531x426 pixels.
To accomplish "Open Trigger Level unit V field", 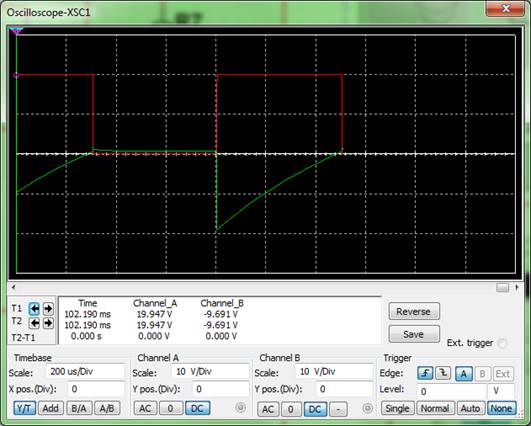I will point(501,391).
